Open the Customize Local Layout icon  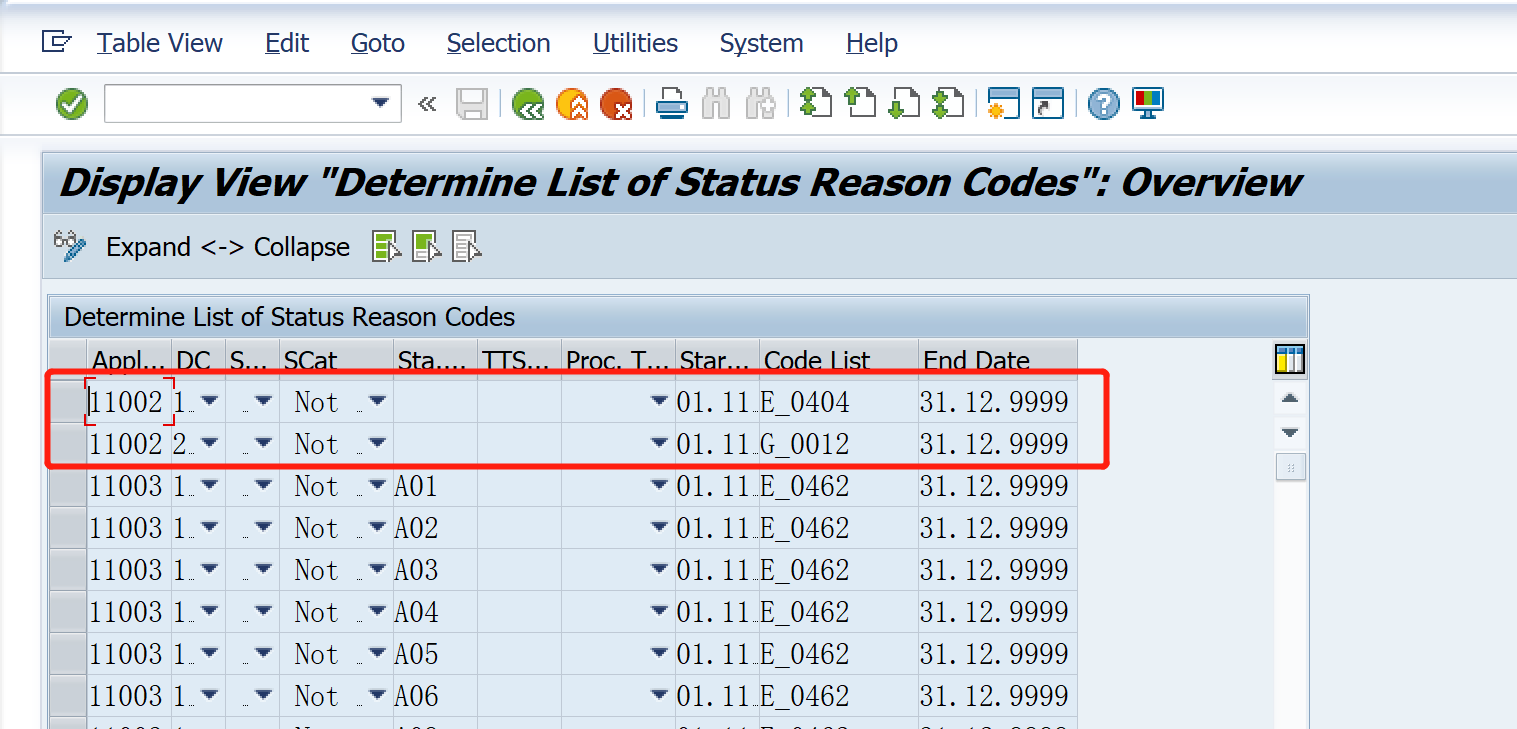(x=1146, y=103)
